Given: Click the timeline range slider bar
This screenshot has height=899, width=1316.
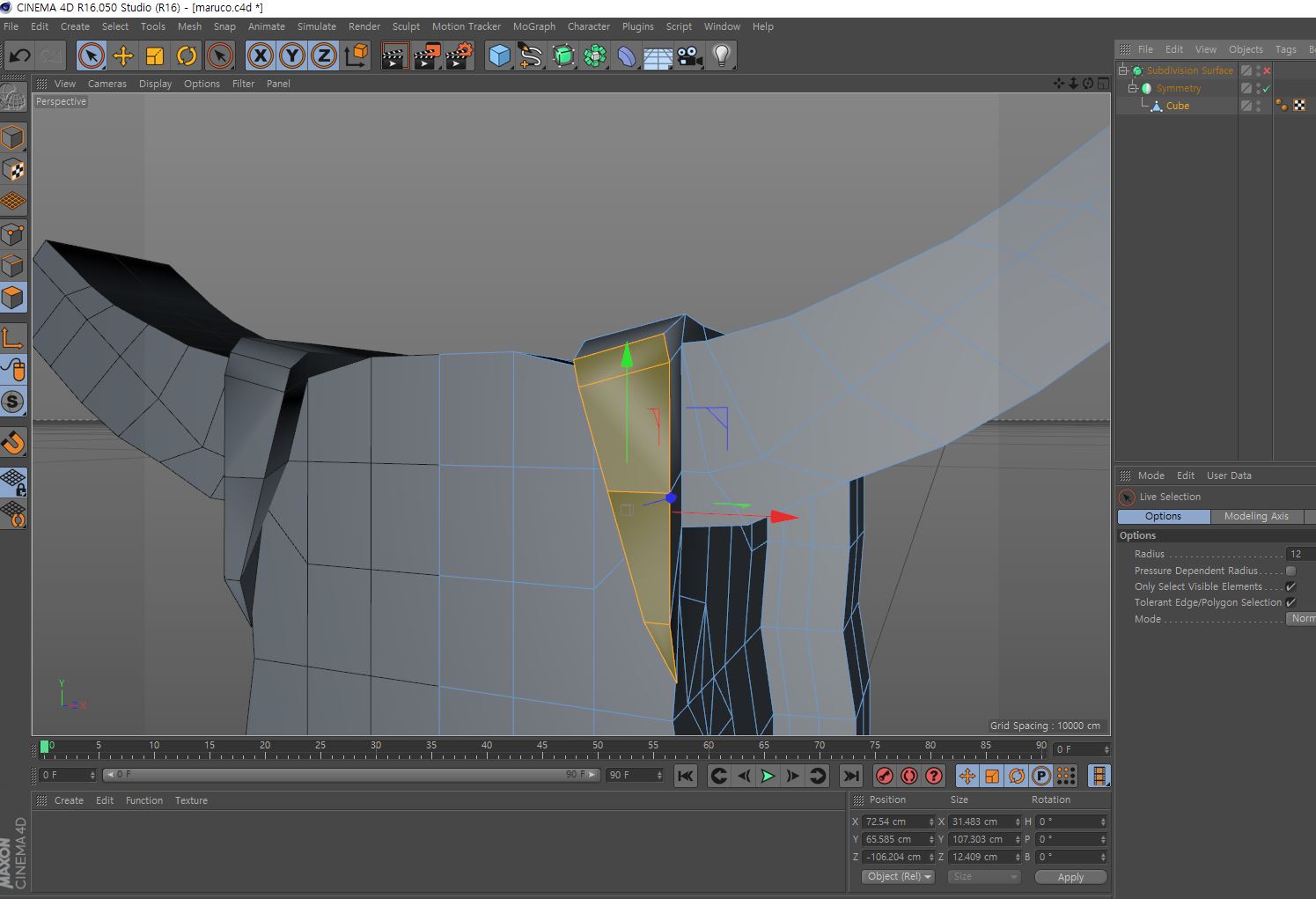Looking at the screenshot, I should tap(351, 775).
